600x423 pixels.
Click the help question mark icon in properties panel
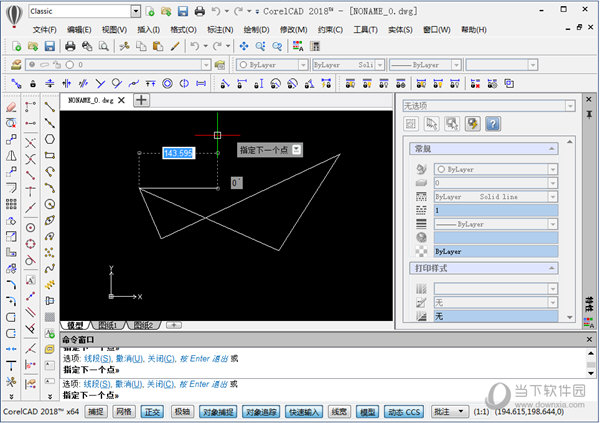pos(493,123)
